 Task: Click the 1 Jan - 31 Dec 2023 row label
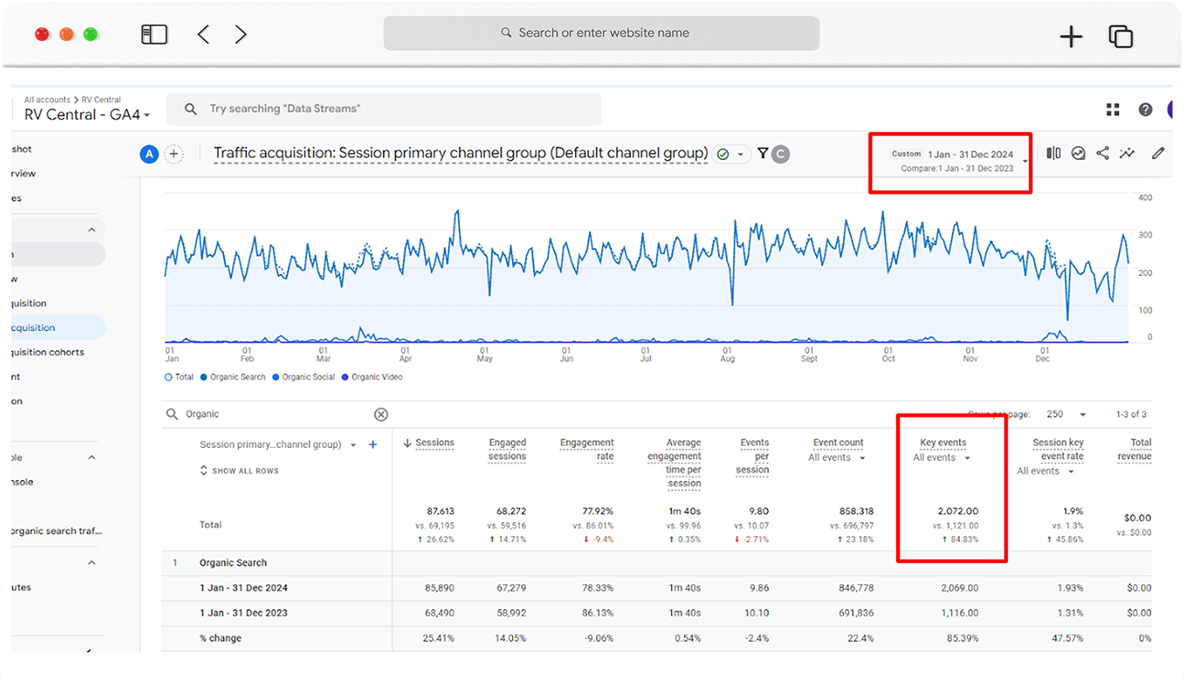[243, 613]
